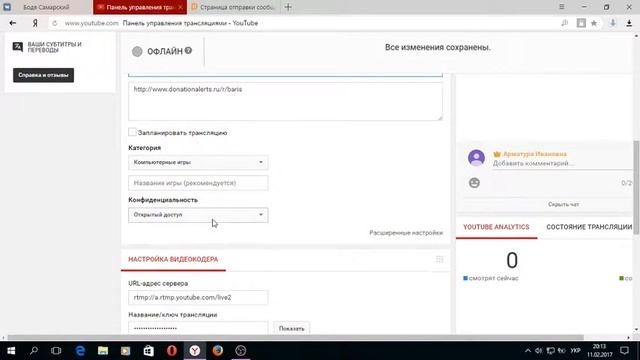The image size is (640, 360).
Task: Click the URL-адрес сервера field
Action: coord(198,298)
